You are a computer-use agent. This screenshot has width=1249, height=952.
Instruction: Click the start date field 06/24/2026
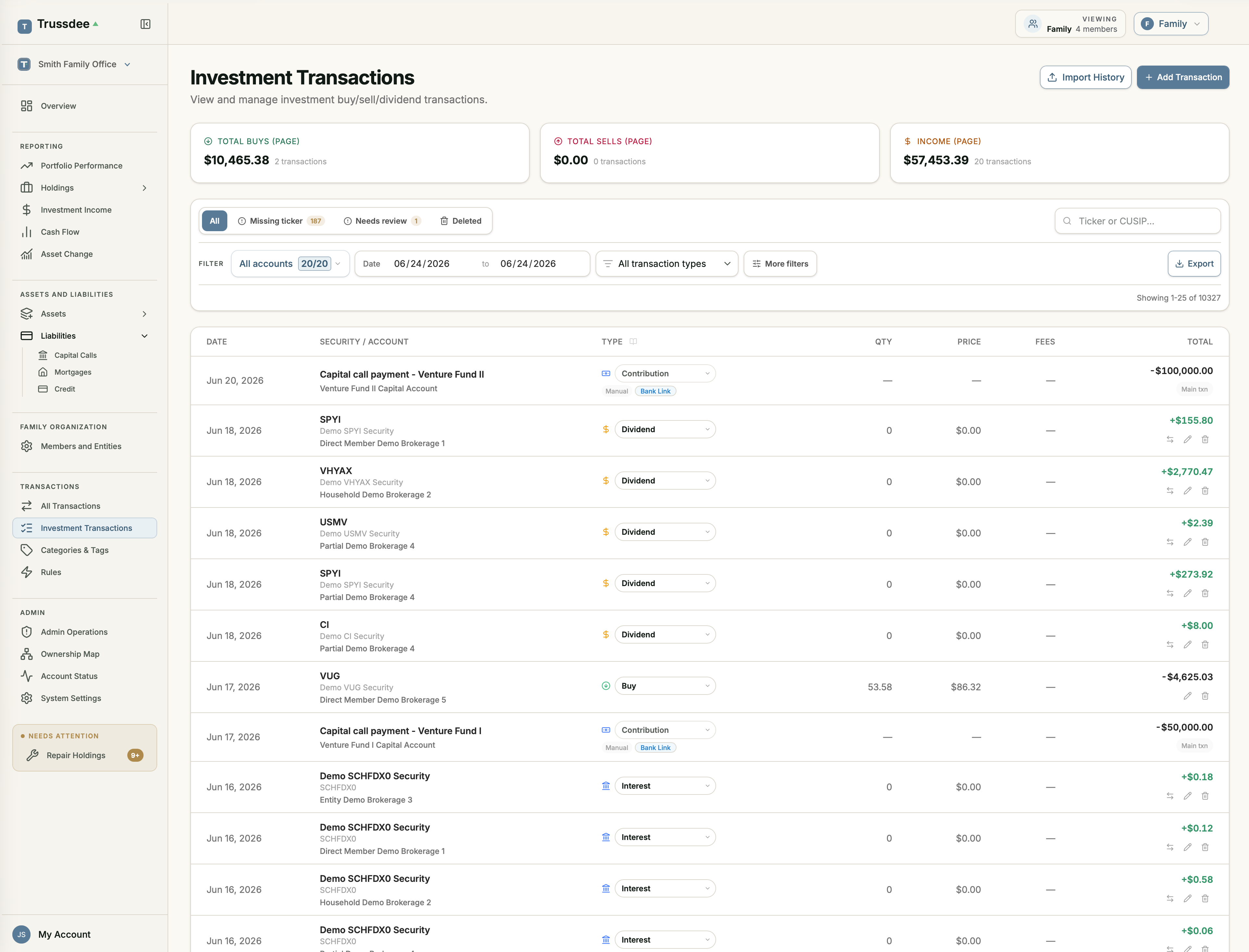tap(422, 264)
